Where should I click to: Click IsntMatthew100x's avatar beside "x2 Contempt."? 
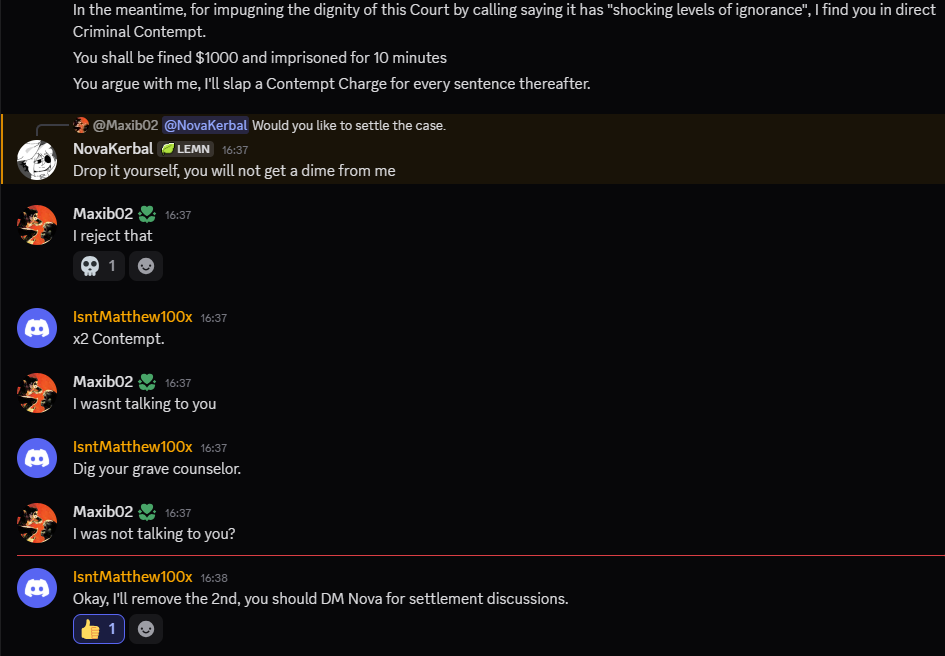click(37, 328)
